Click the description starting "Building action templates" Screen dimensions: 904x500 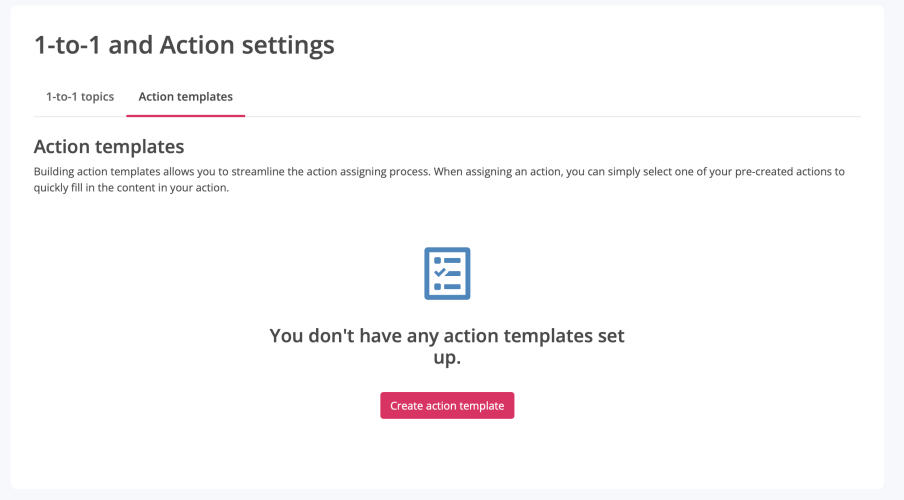pyautogui.click(x=439, y=179)
